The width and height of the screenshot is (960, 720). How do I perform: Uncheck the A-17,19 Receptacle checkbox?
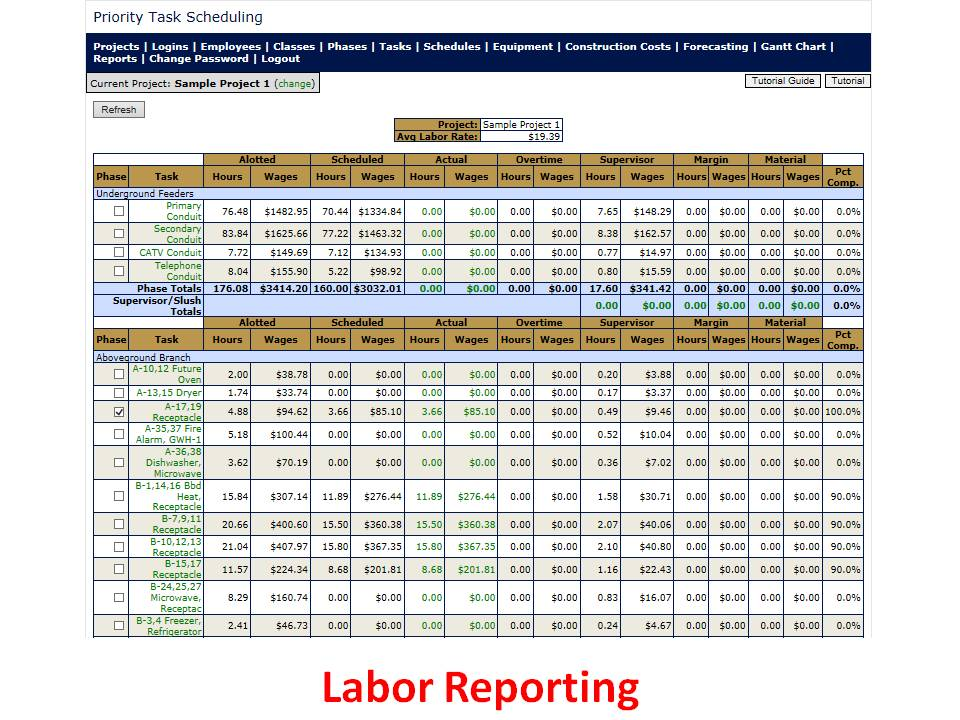click(119, 412)
